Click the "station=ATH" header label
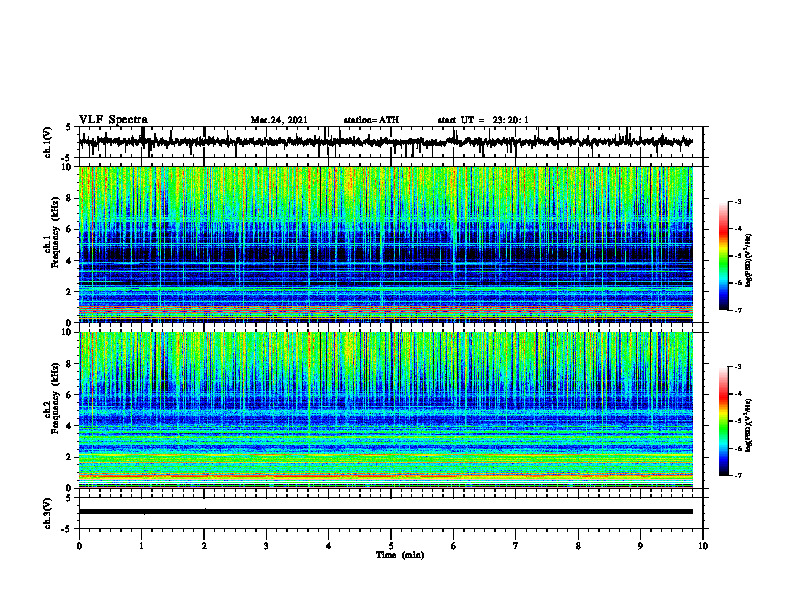792x612 pixels. (x=371, y=120)
